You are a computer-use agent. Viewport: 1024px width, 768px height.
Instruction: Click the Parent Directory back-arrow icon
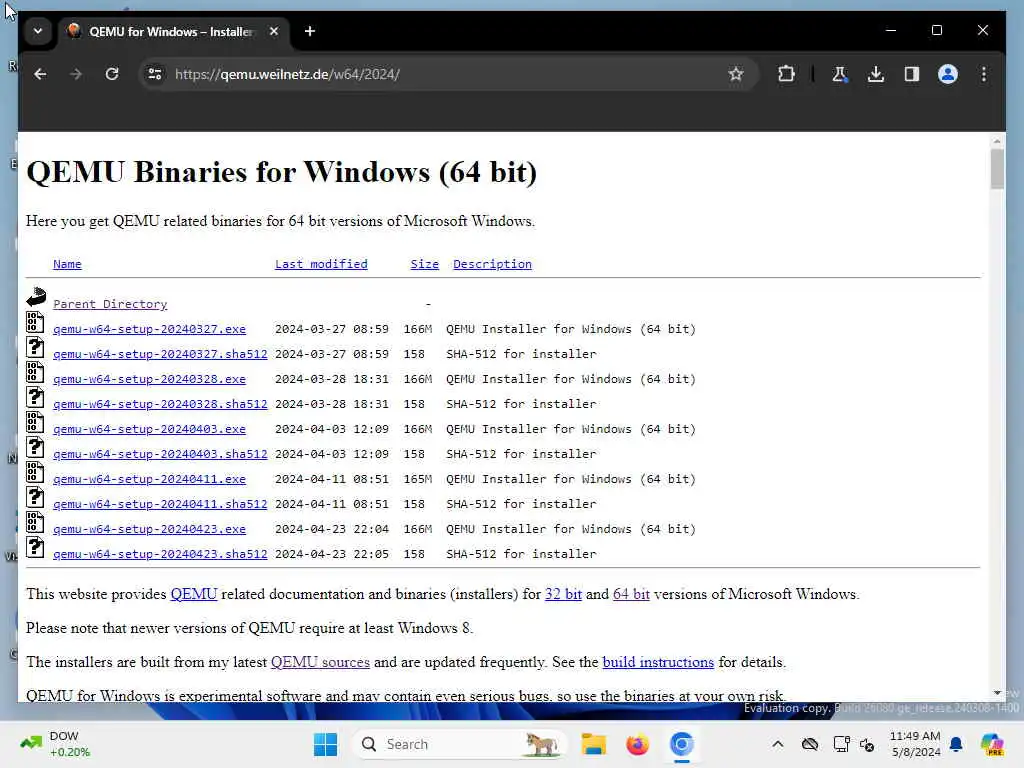[36, 297]
